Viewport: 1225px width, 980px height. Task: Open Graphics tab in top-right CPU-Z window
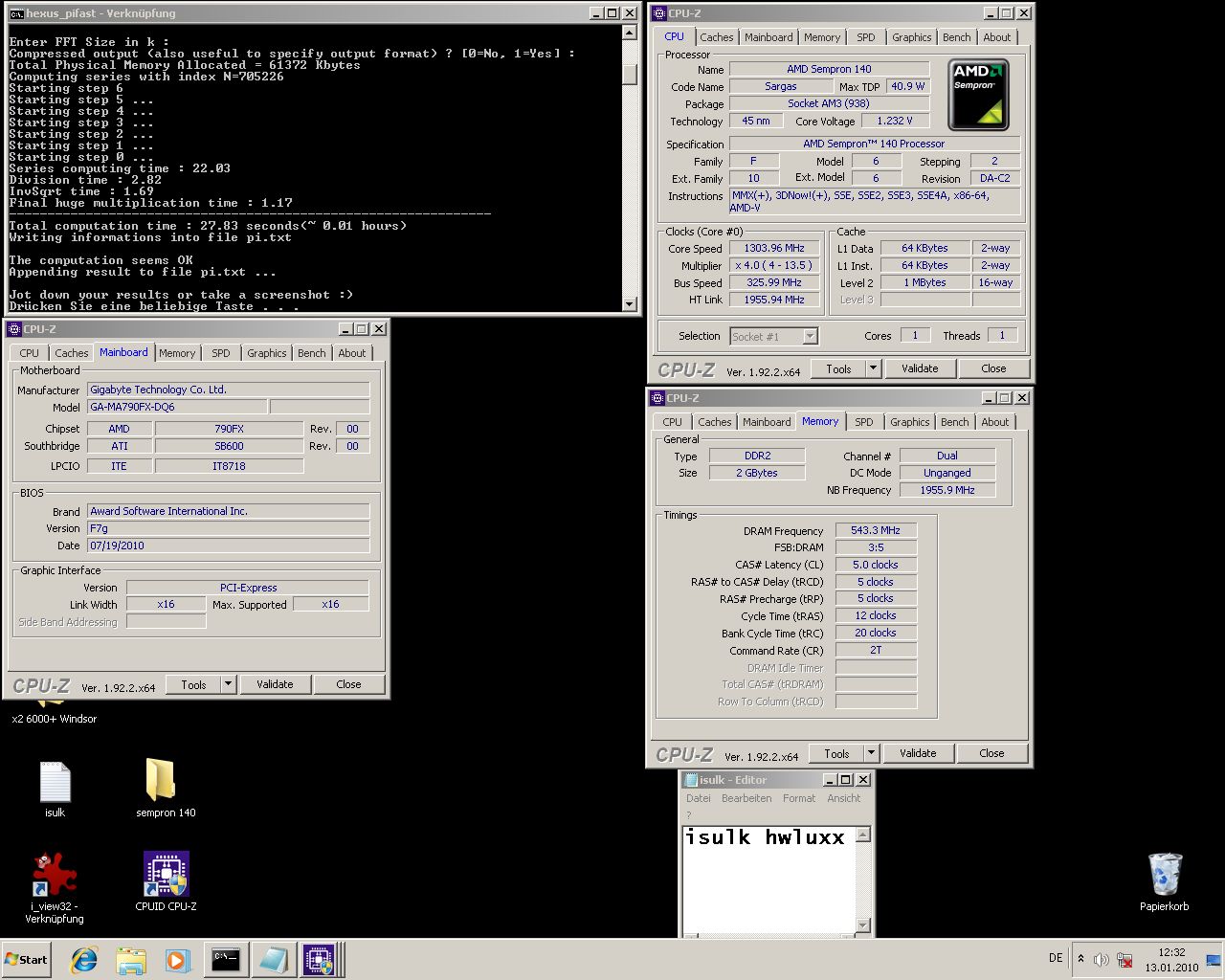pyautogui.click(x=911, y=37)
